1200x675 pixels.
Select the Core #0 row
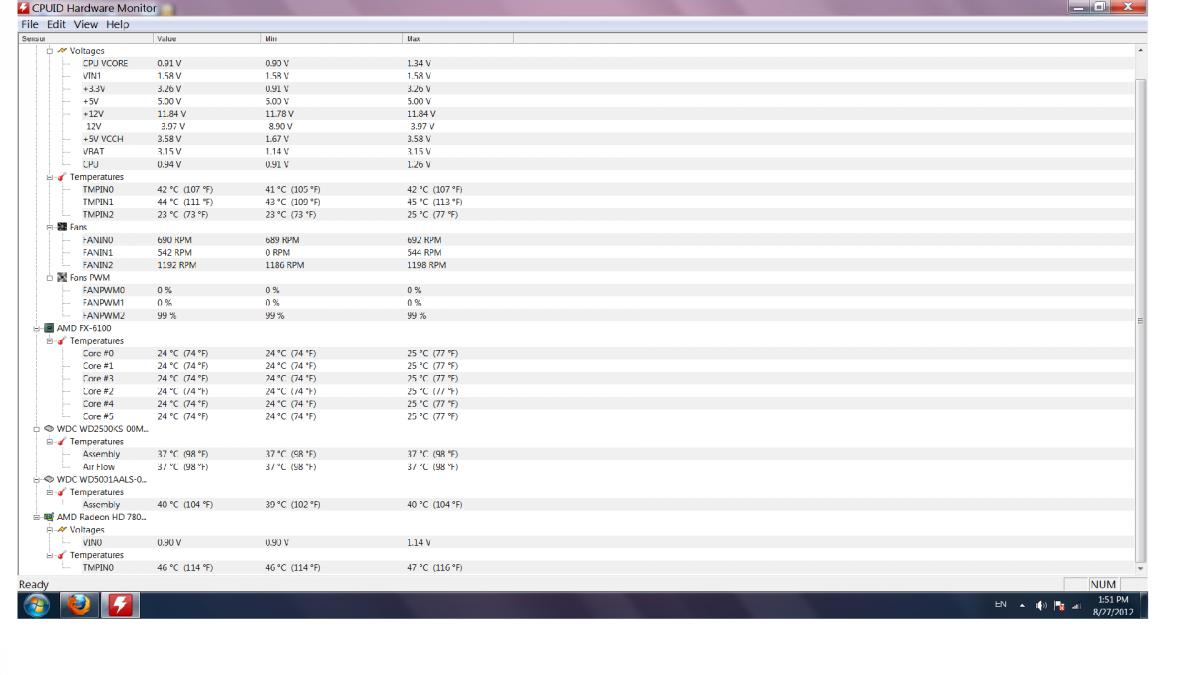[x=577, y=353]
